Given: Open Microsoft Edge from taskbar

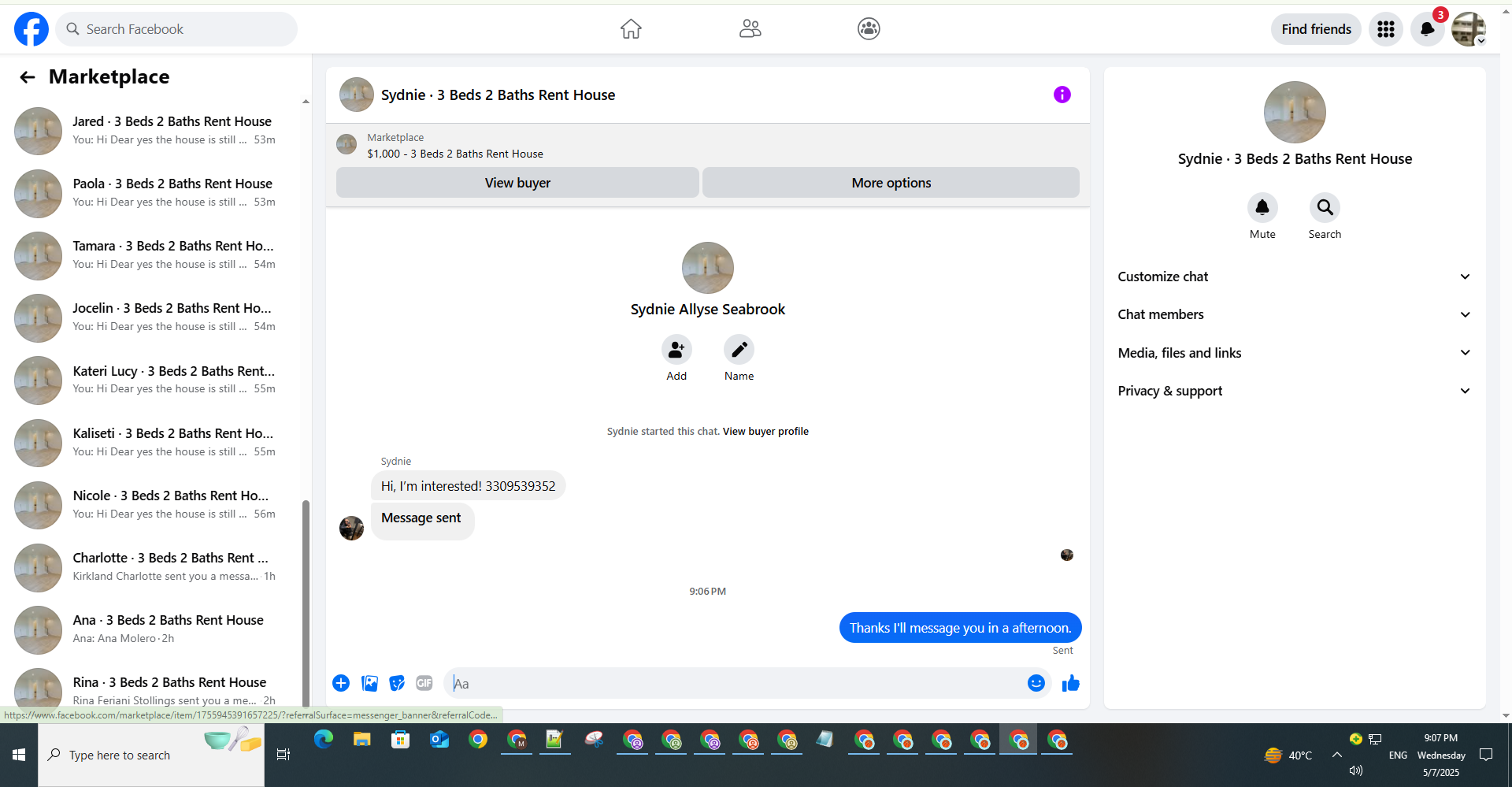Looking at the screenshot, I should point(324,740).
